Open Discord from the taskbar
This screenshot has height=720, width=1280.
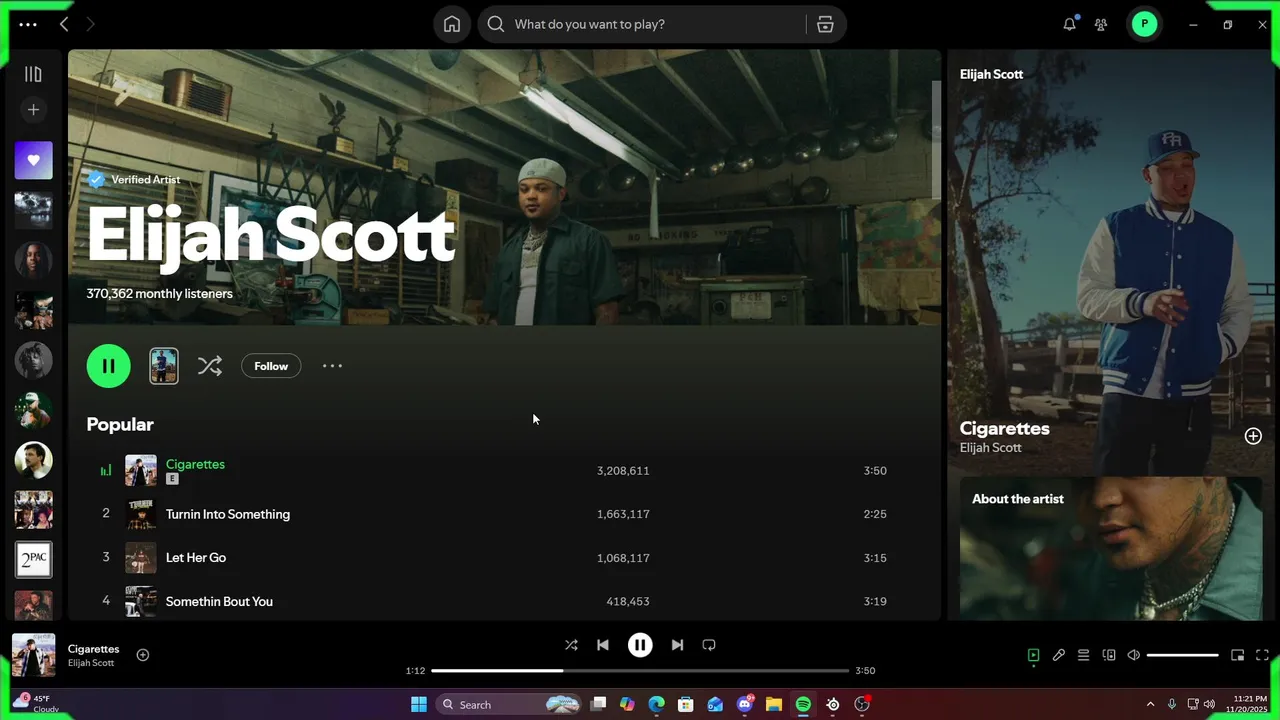(x=745, y=704)
